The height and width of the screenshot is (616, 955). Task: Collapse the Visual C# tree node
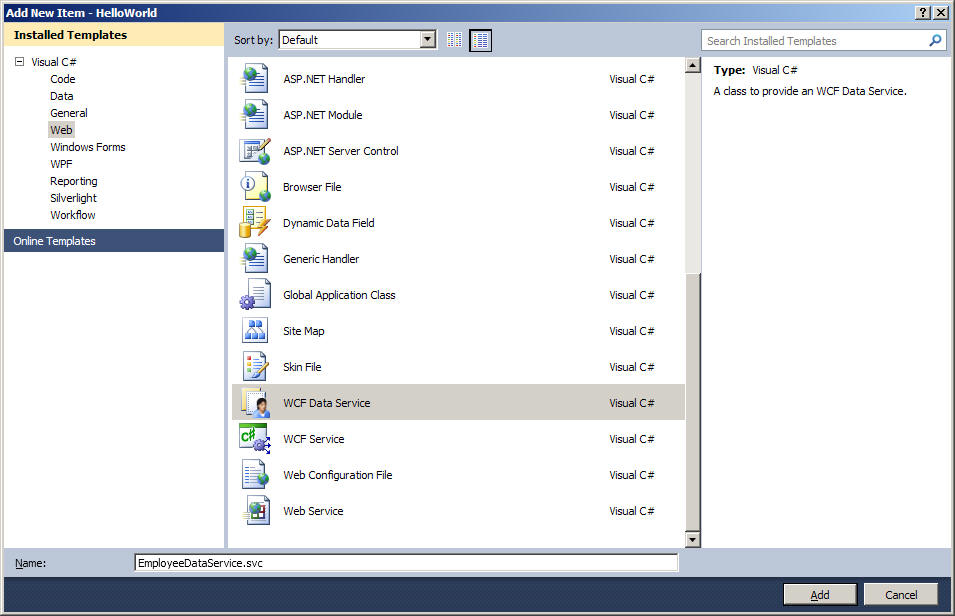tap(19, 62)
